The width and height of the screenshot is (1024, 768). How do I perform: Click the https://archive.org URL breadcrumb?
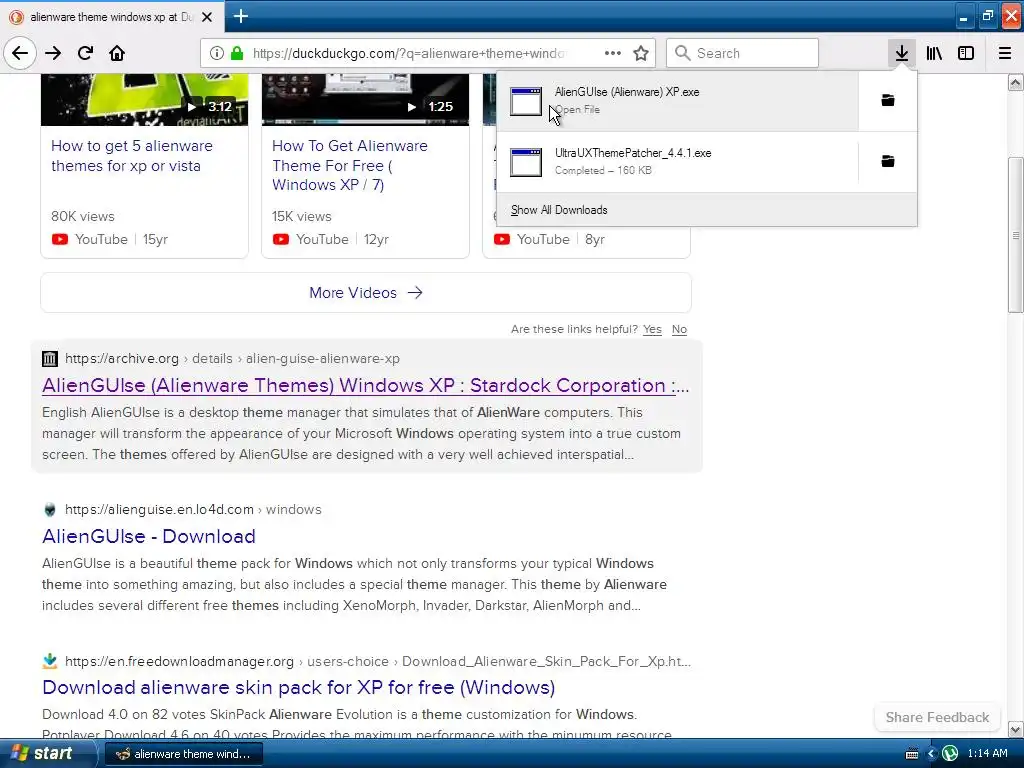(x=121, y=359)
